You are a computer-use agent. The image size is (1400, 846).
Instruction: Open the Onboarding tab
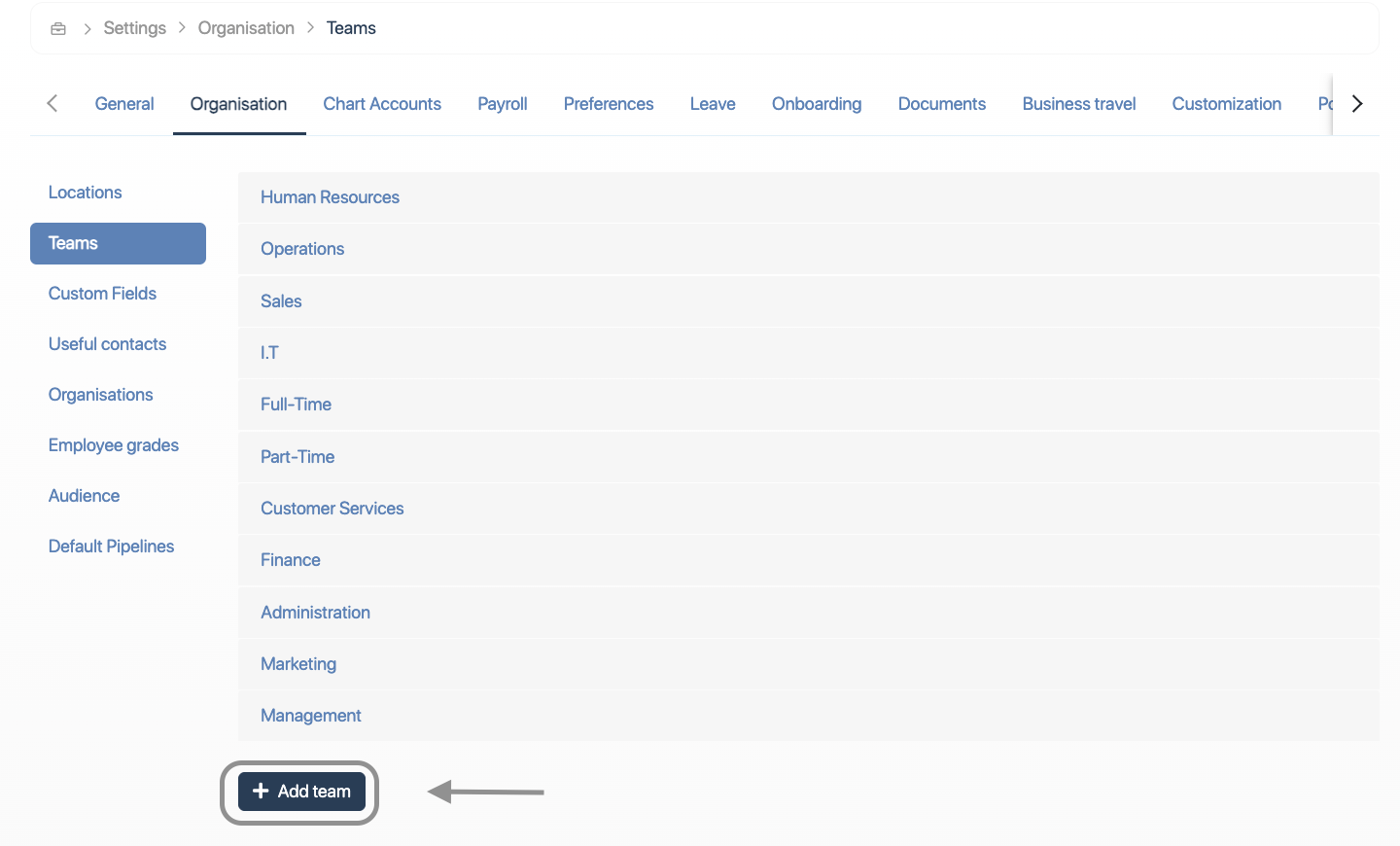point(817,104)
